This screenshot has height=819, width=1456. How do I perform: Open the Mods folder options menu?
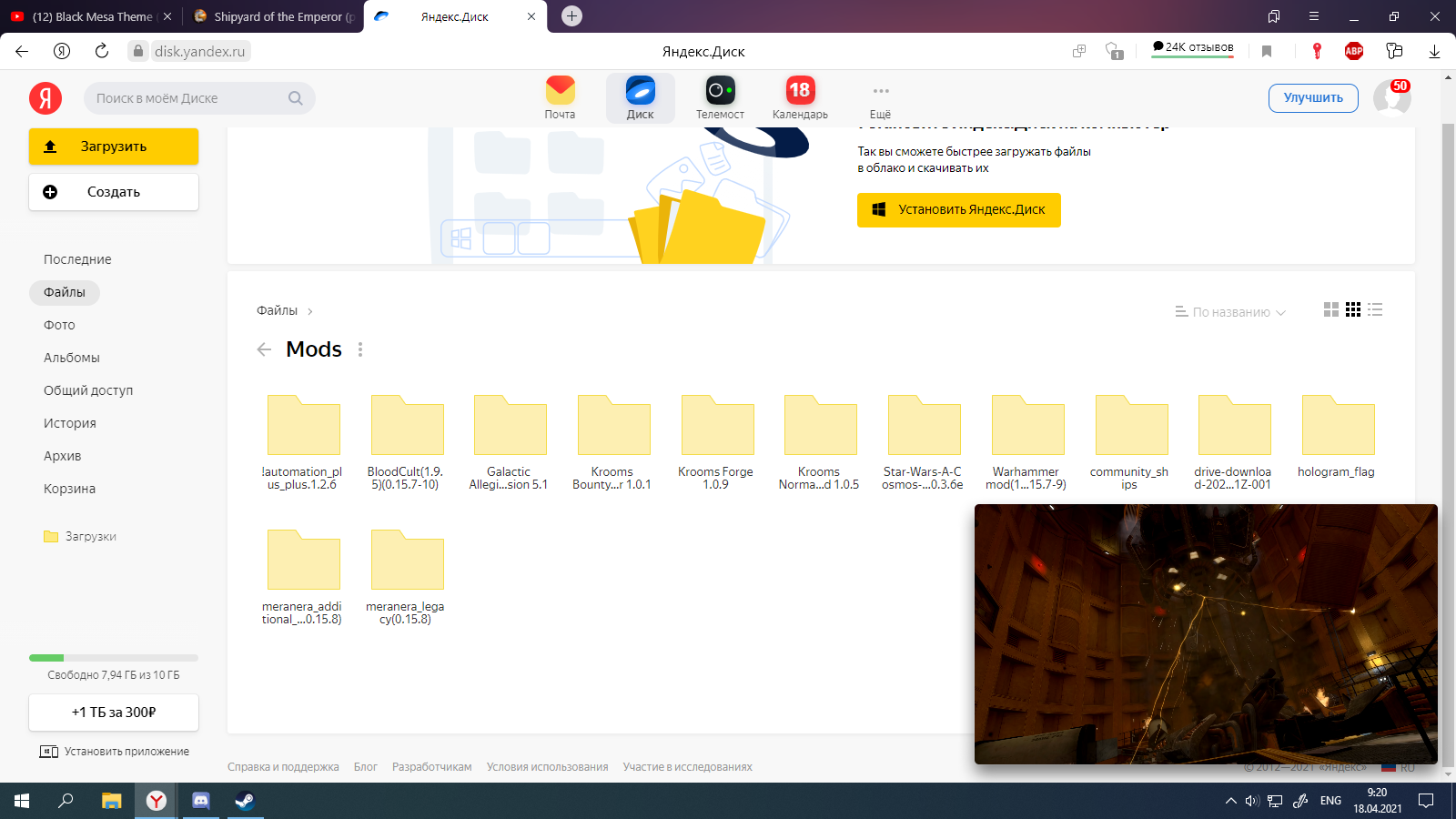(360, 349)
